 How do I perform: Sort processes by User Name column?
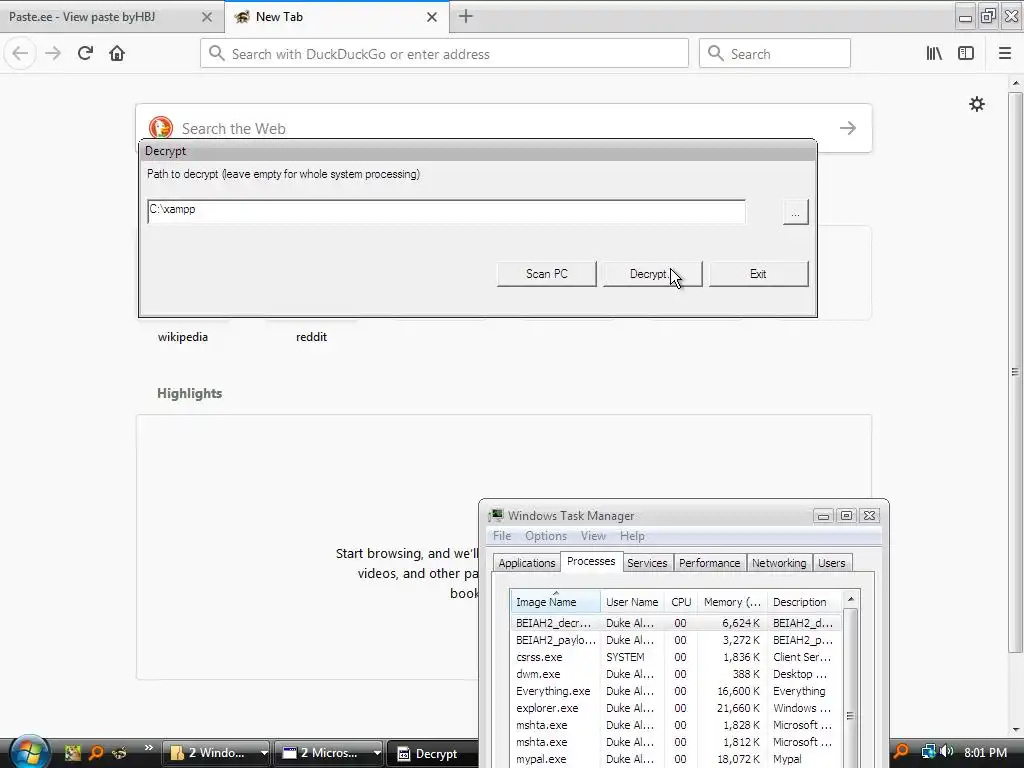[x=632, y=602]
